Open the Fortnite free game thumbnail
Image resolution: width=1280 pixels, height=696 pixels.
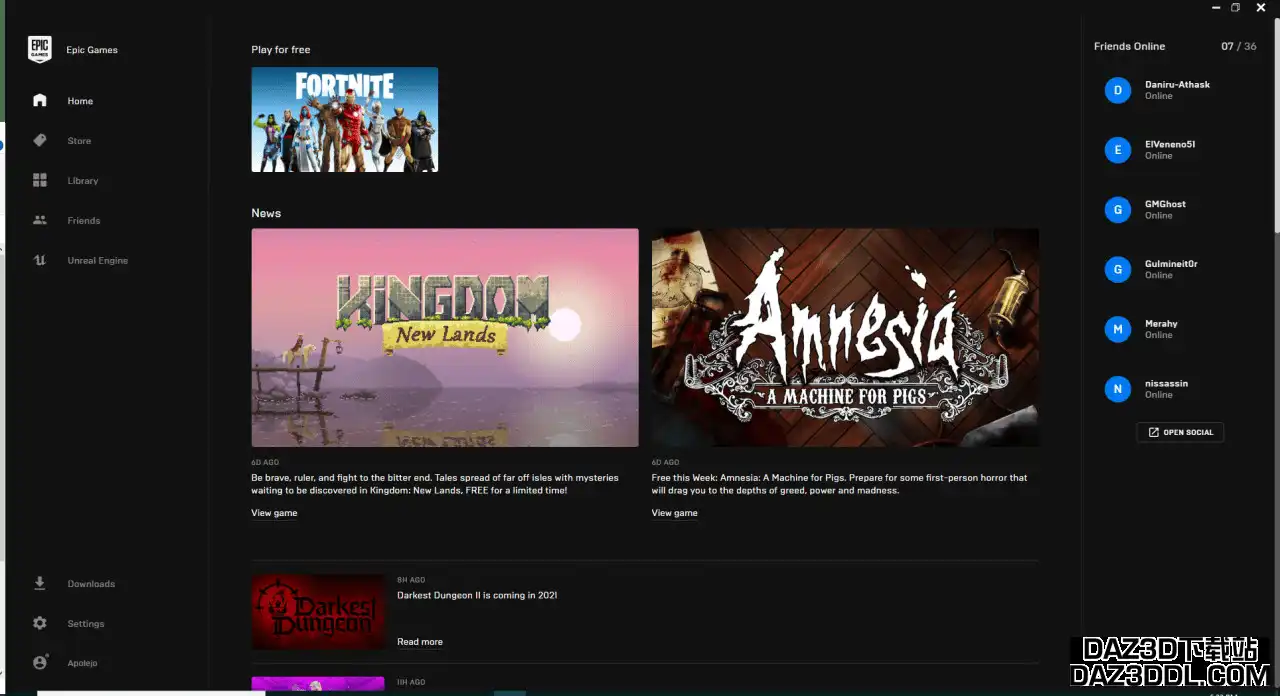click(345, 120)
